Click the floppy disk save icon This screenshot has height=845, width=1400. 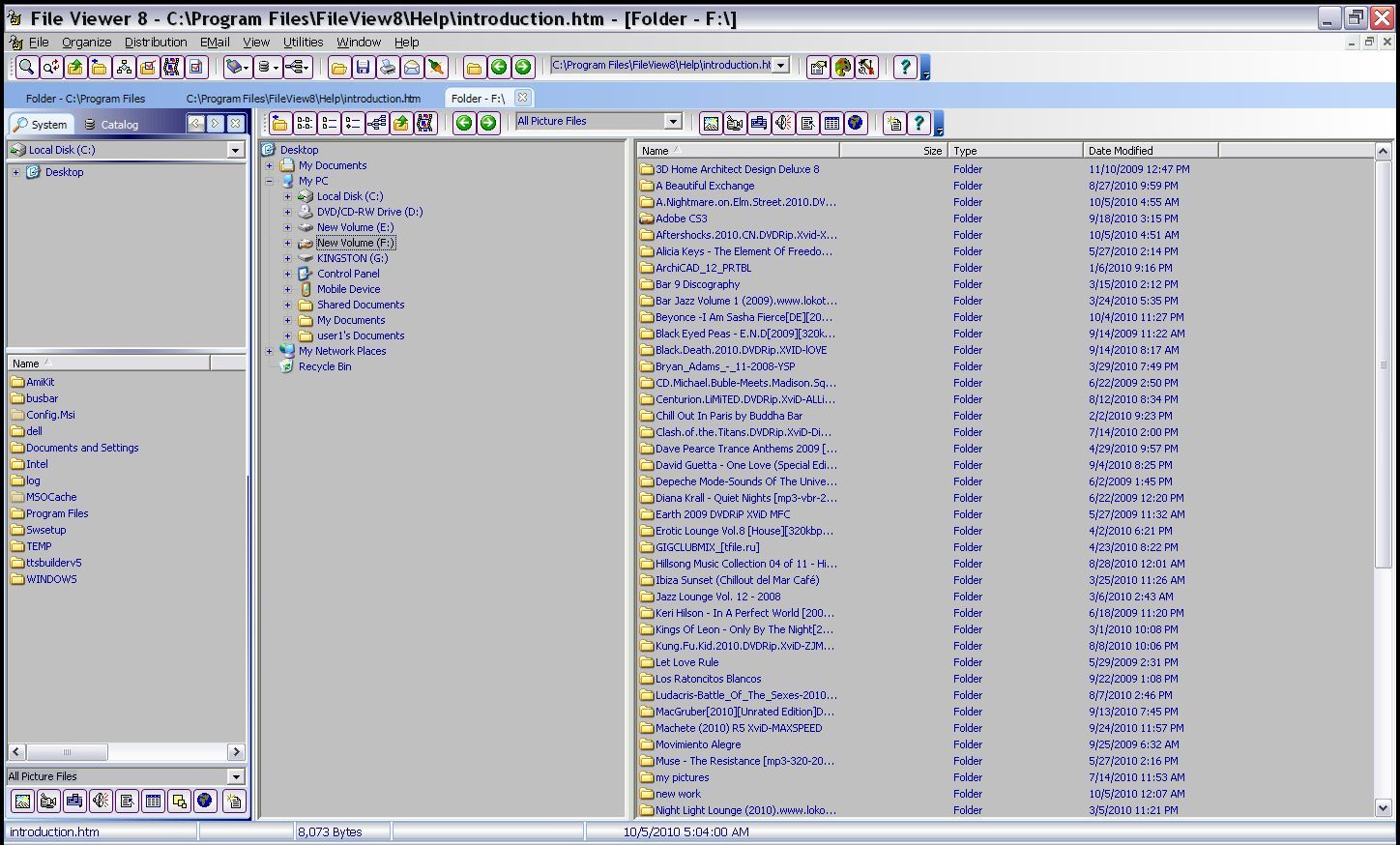(363, 67)
